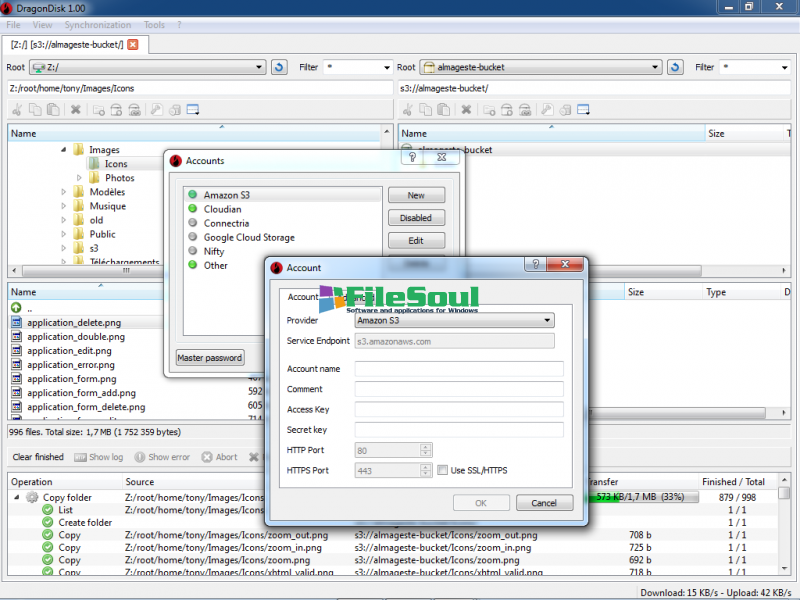Viewport: 800px width, 600px height.
Task: Click the Master password button
Action: coord(210,358)
